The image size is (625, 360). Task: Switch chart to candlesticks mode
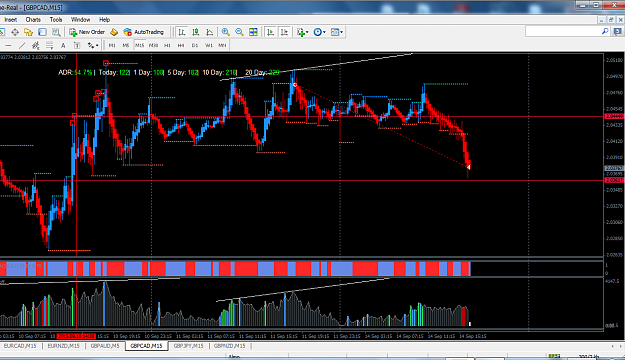coord(195,32)
